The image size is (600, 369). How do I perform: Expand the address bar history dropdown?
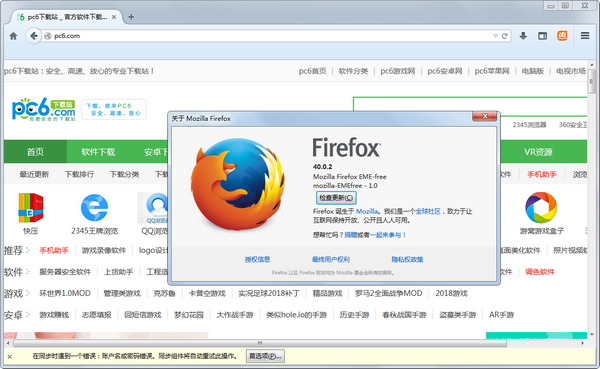pyautogui.click(x=495, y=36)
